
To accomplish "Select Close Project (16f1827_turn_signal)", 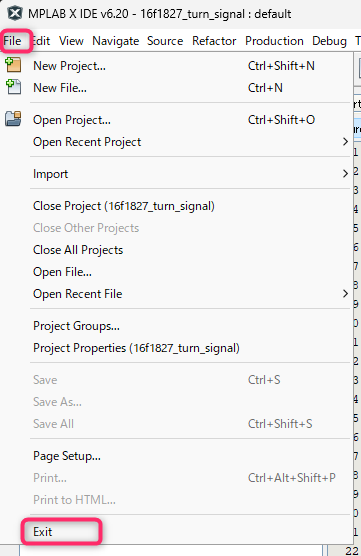I will tap(124, 206).
